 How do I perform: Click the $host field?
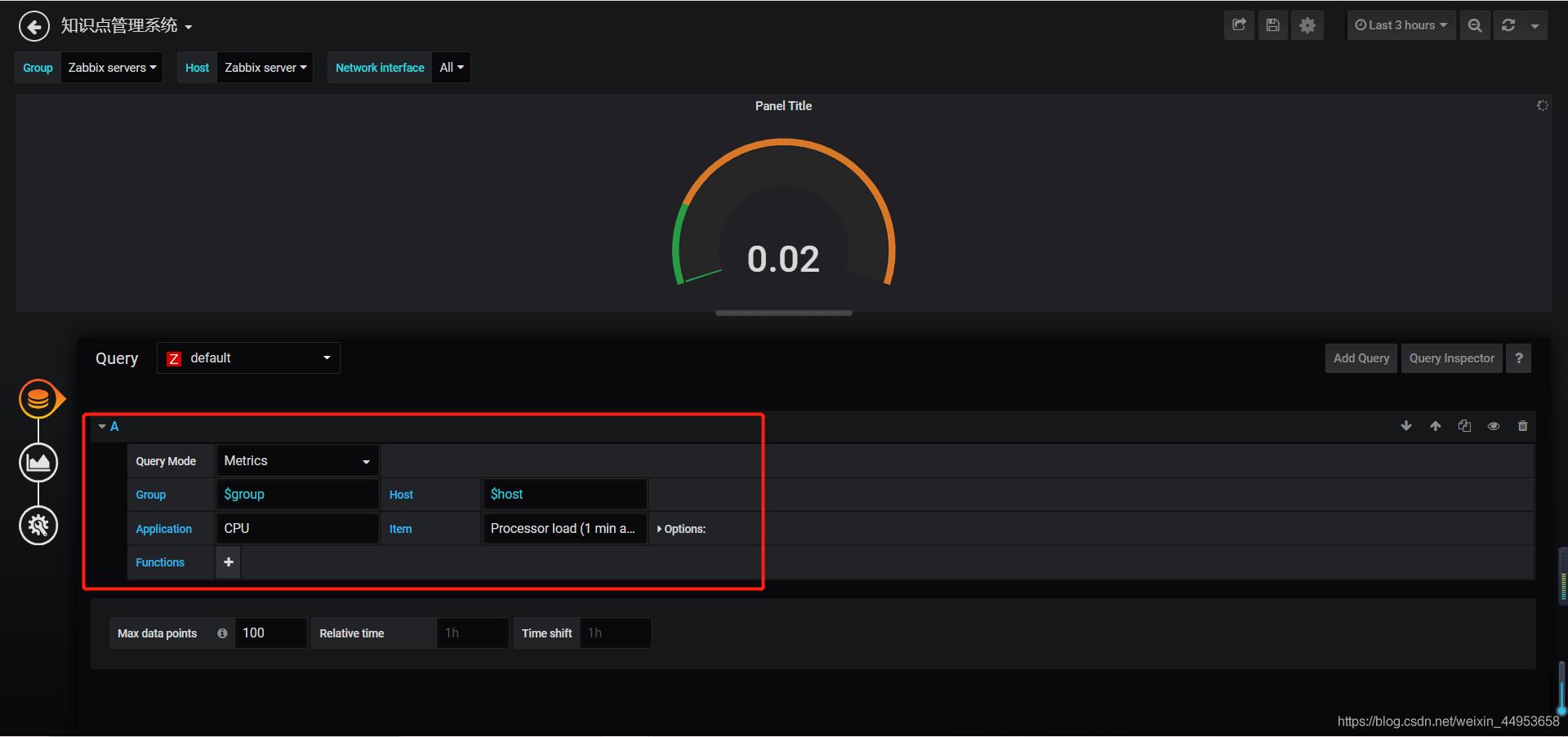(564, 495)
